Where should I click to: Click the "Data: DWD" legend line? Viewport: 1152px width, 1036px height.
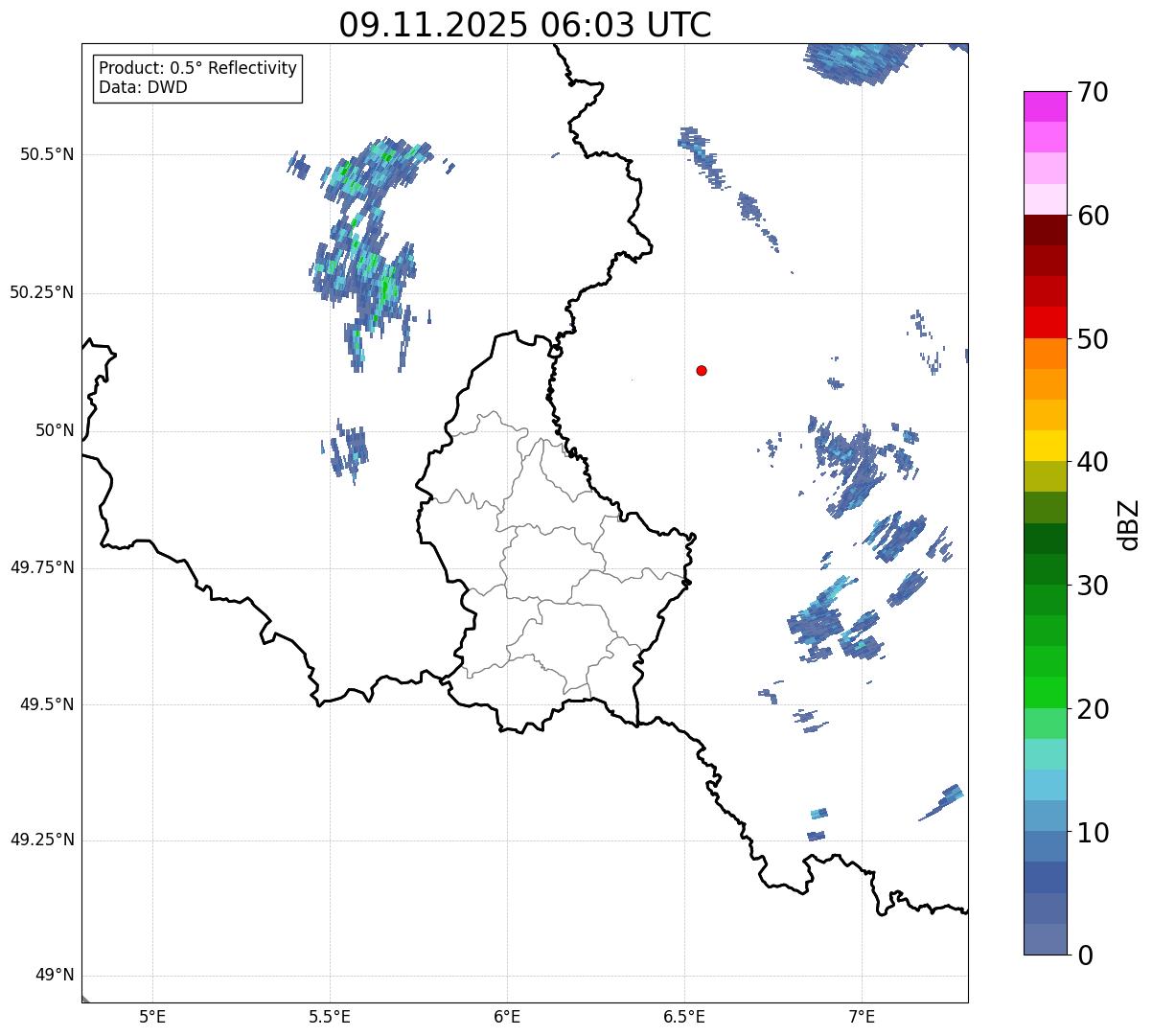point(143,87)
